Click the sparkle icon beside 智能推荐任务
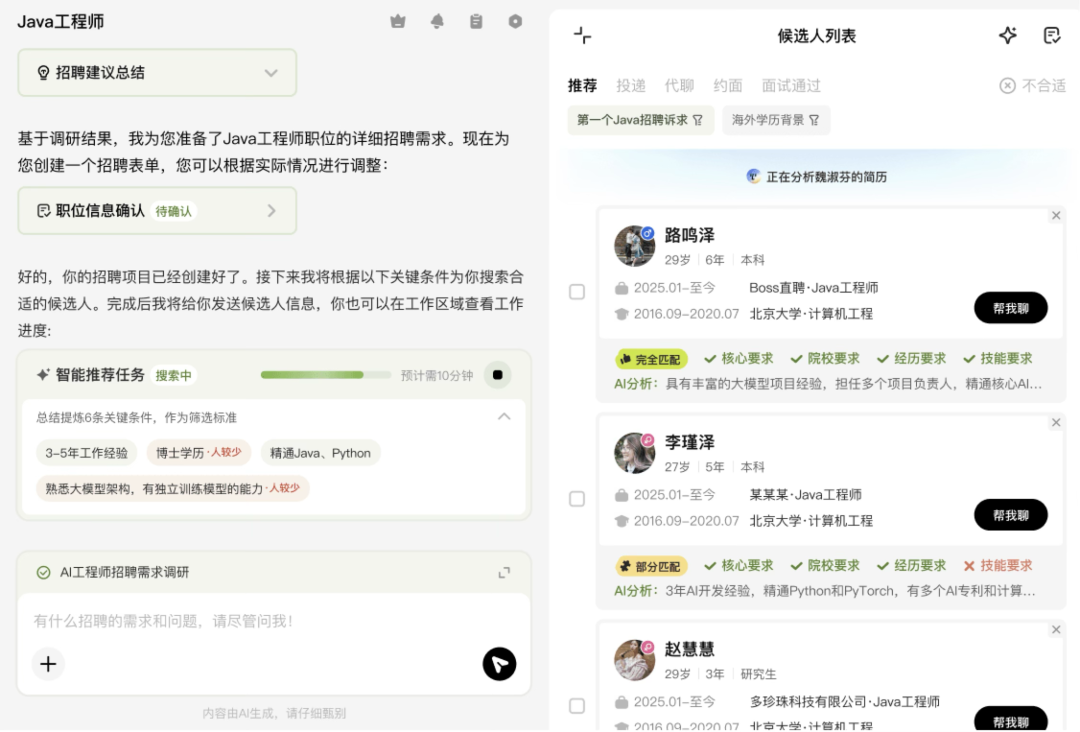The width and height of the screenshot is (1080, 732). coord(43,375)
